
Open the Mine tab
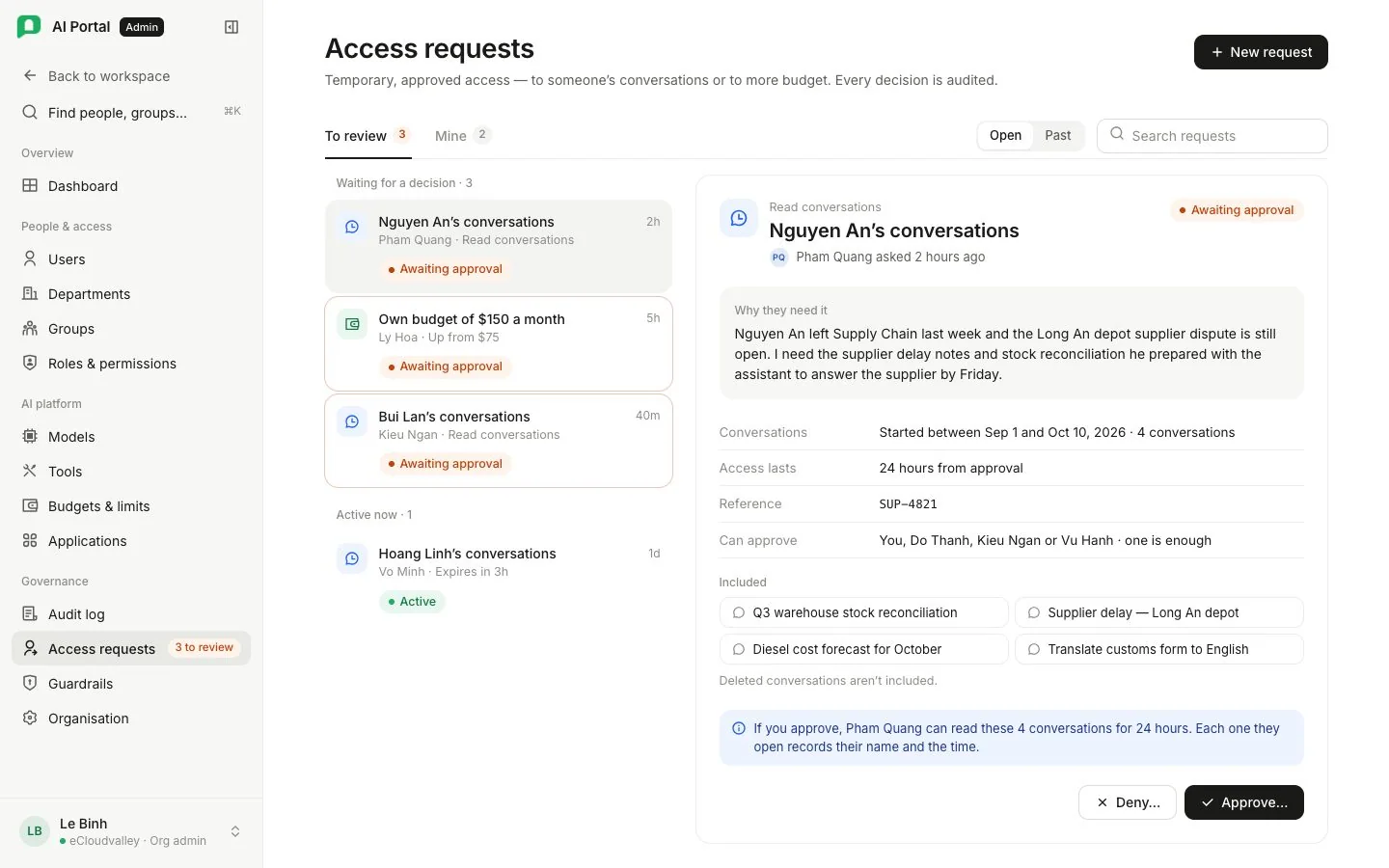pos(463,136)
